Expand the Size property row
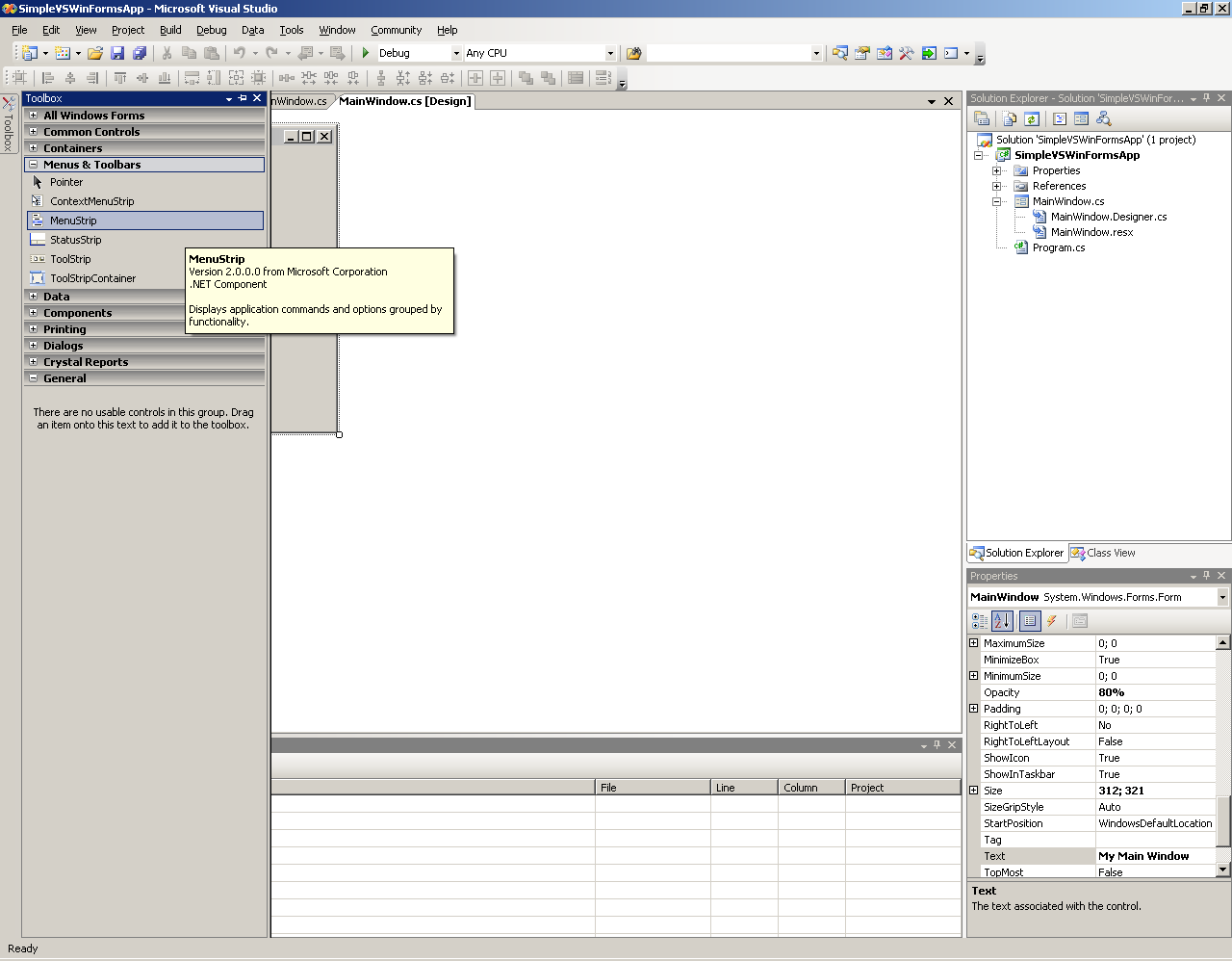Image resolution: width=1232 pixels, height=961 pixels. coord(973,791)
